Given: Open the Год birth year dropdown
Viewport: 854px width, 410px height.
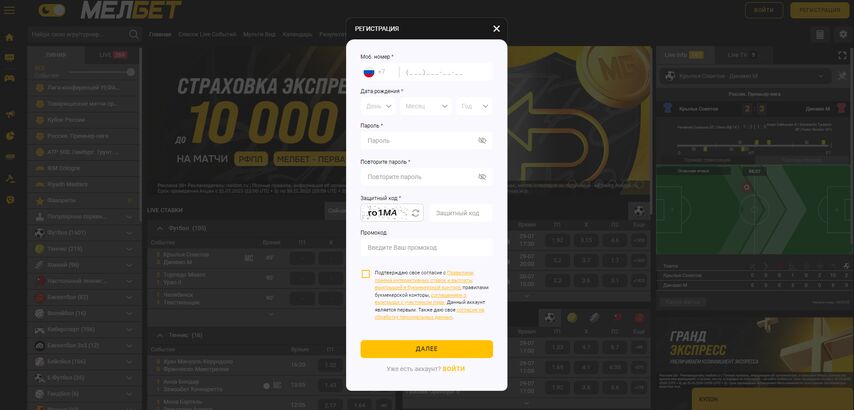Looking at the screenshot, I should [474, 106].
